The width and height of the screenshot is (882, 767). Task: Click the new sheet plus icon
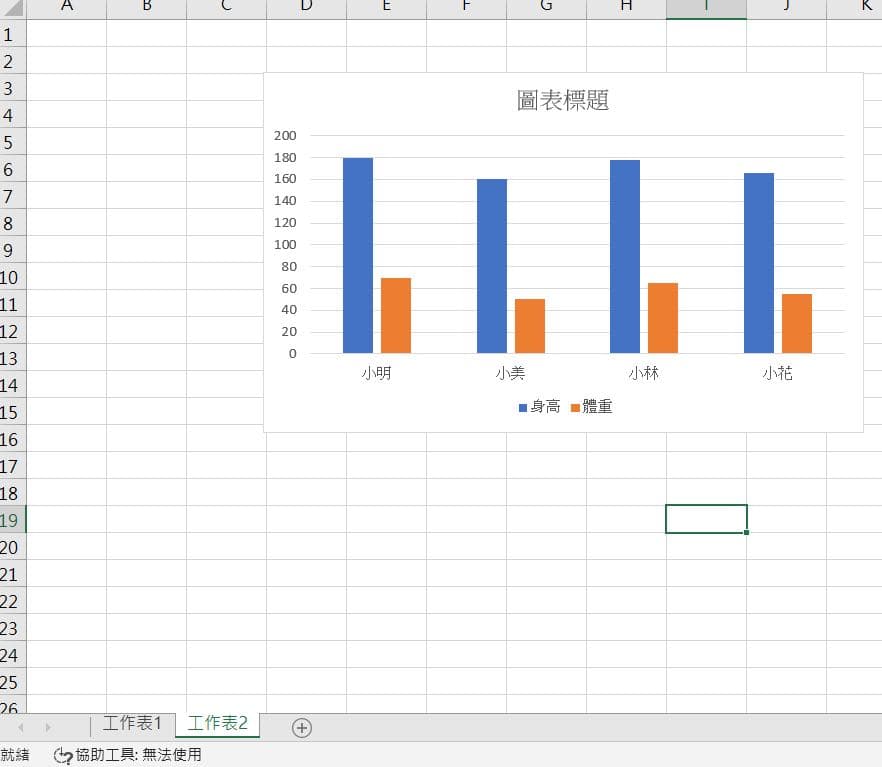click(300, 728)
